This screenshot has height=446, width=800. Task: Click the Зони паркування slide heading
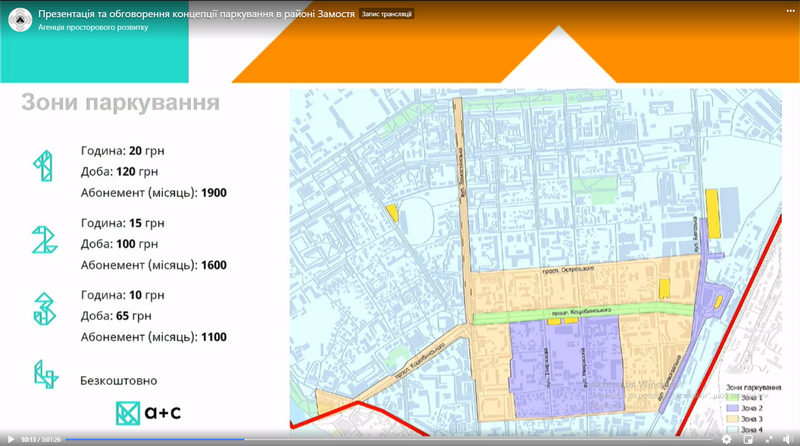click(120, 103)
